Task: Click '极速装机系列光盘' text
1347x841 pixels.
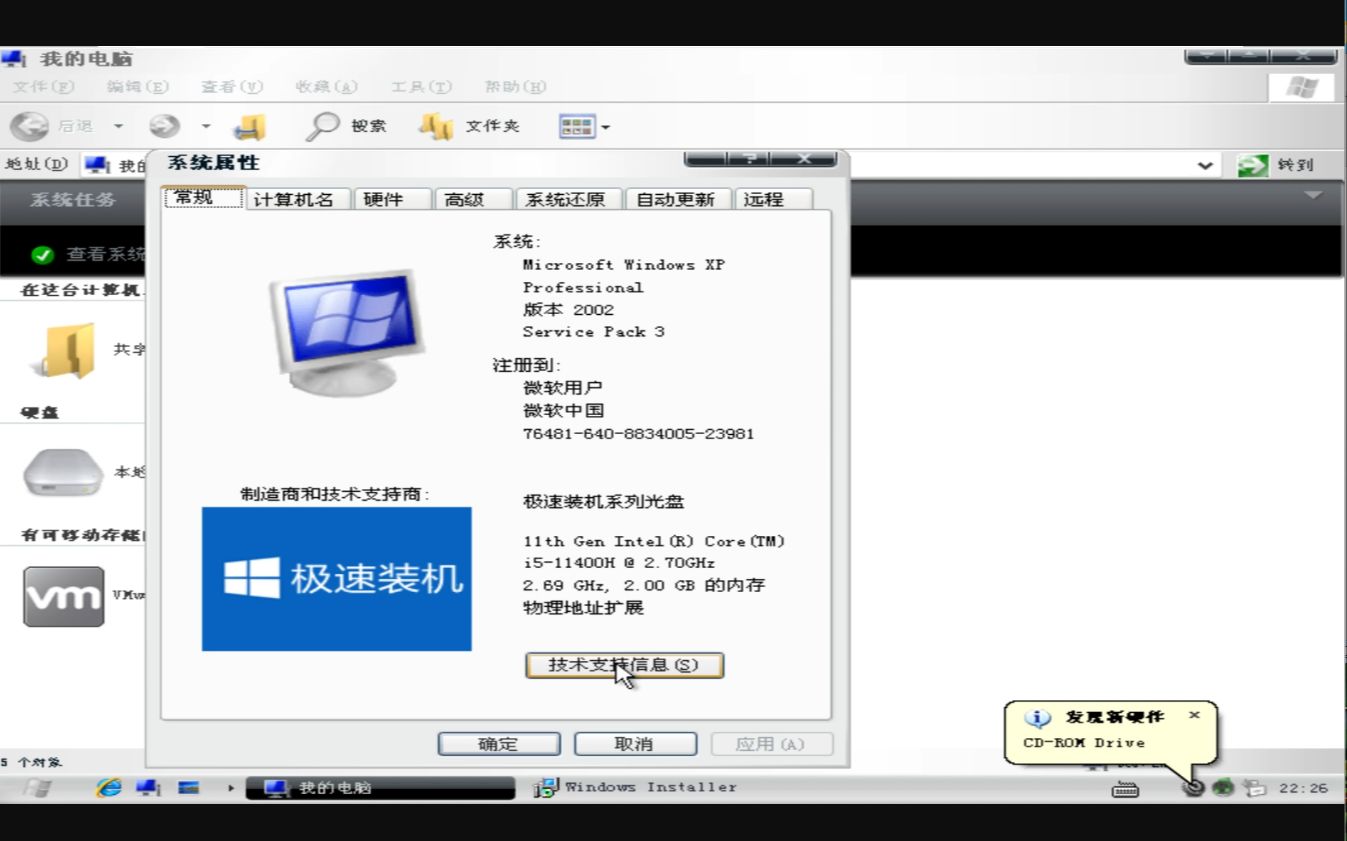Action: click(604, 502)
